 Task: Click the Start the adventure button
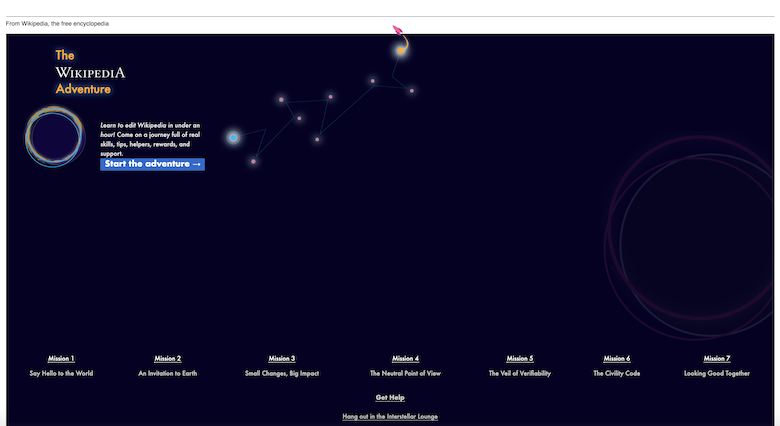152,164
